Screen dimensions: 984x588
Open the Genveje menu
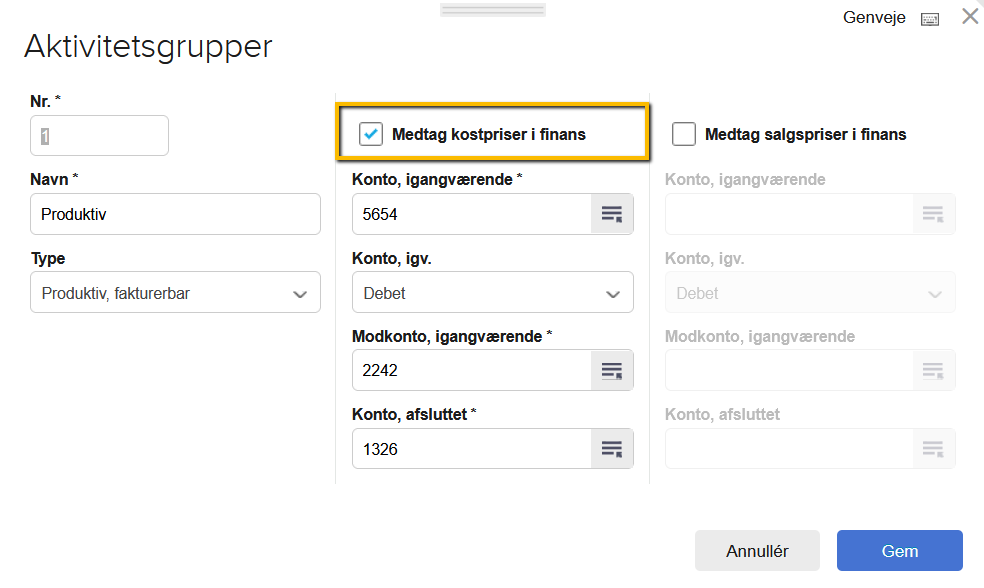[x=874, y=17]
